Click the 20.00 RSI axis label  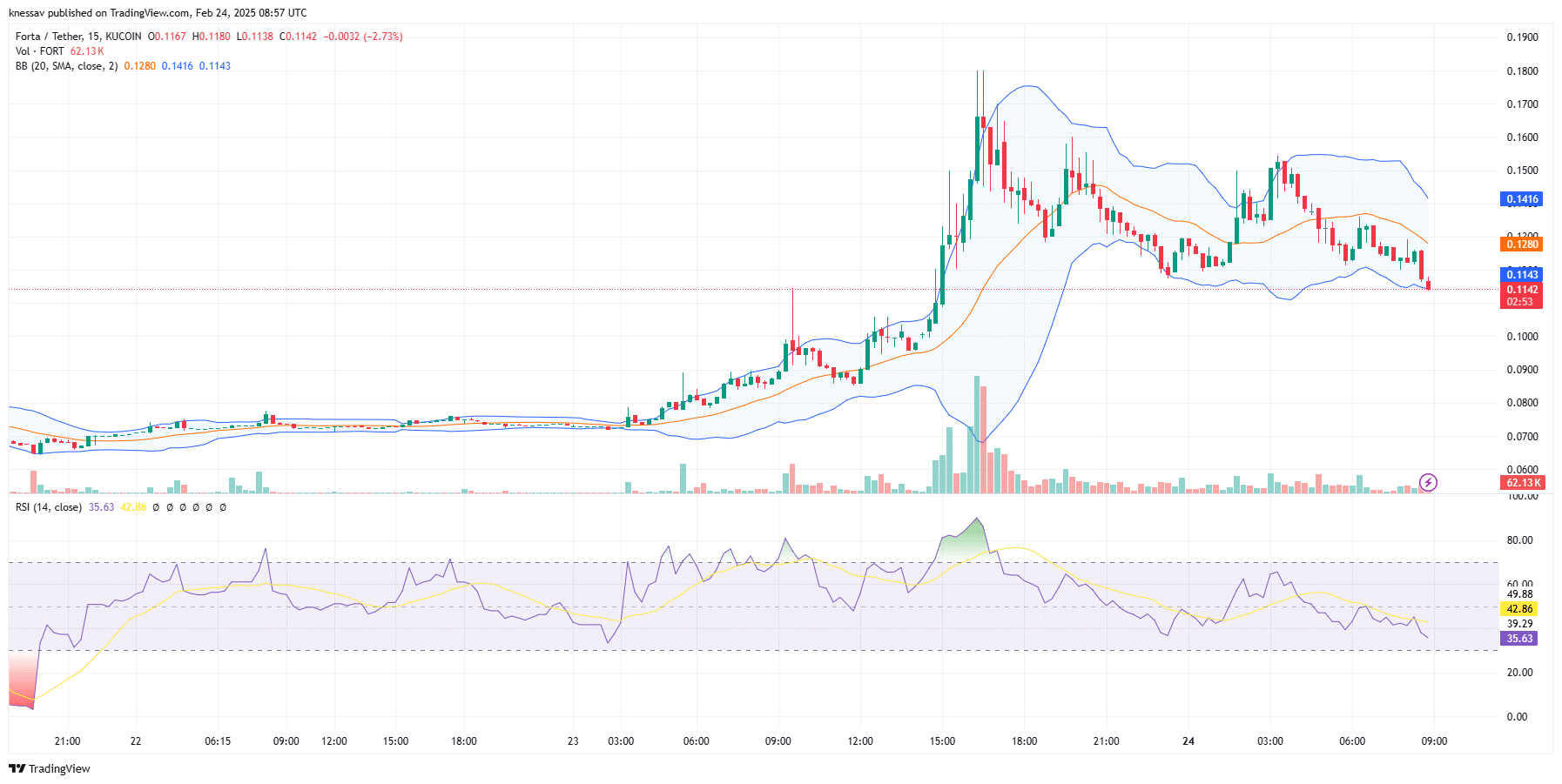(1519, 673)
